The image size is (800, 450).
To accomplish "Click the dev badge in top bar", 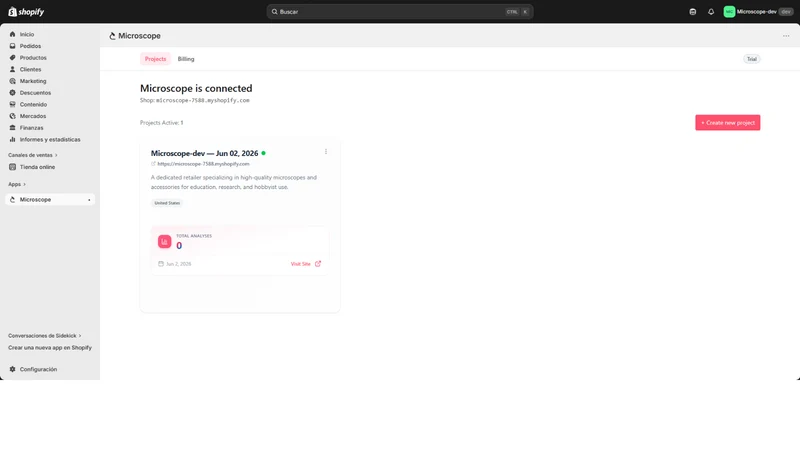I will click(x=786, y=12).
